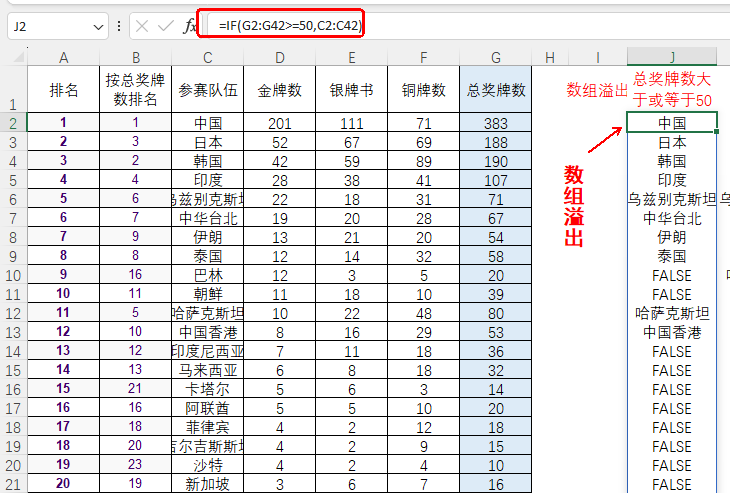Select cell J9 containing 泰国

click(x=672, y=256)
